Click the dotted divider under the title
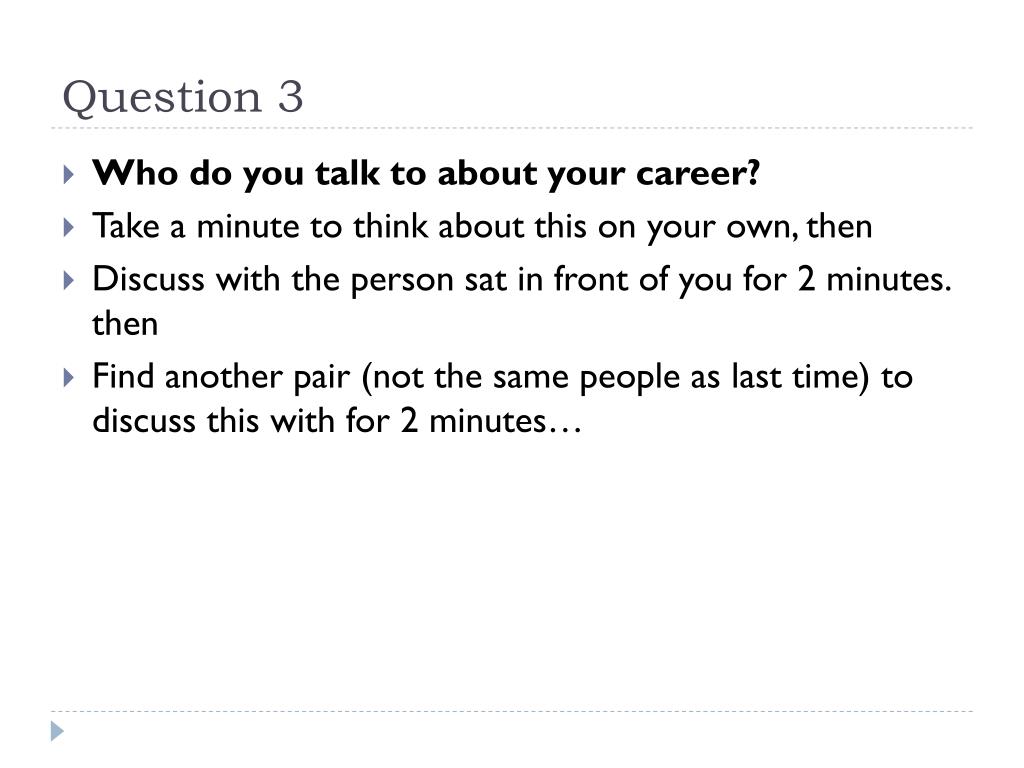Screen dimensions: 1024x768 [x=512, y=128]
